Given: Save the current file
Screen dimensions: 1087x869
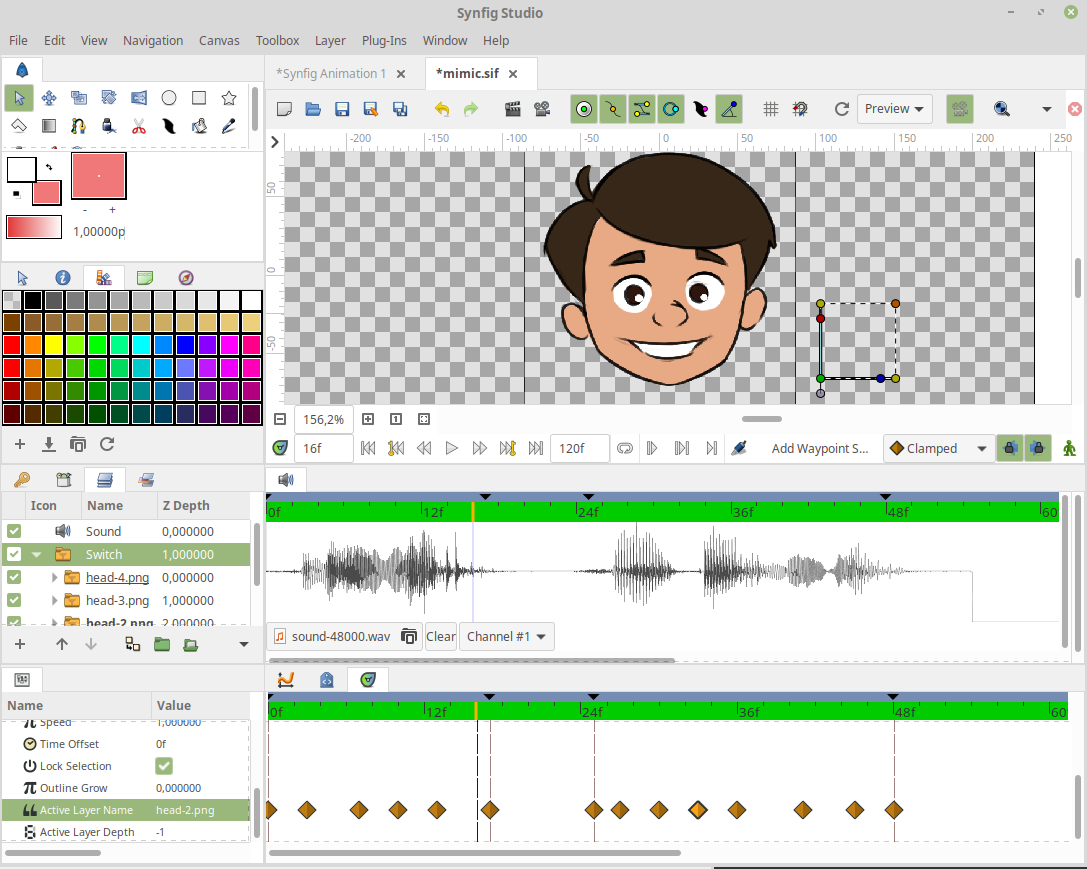Looking at the screenshot, I should click(x=342, y=109).
